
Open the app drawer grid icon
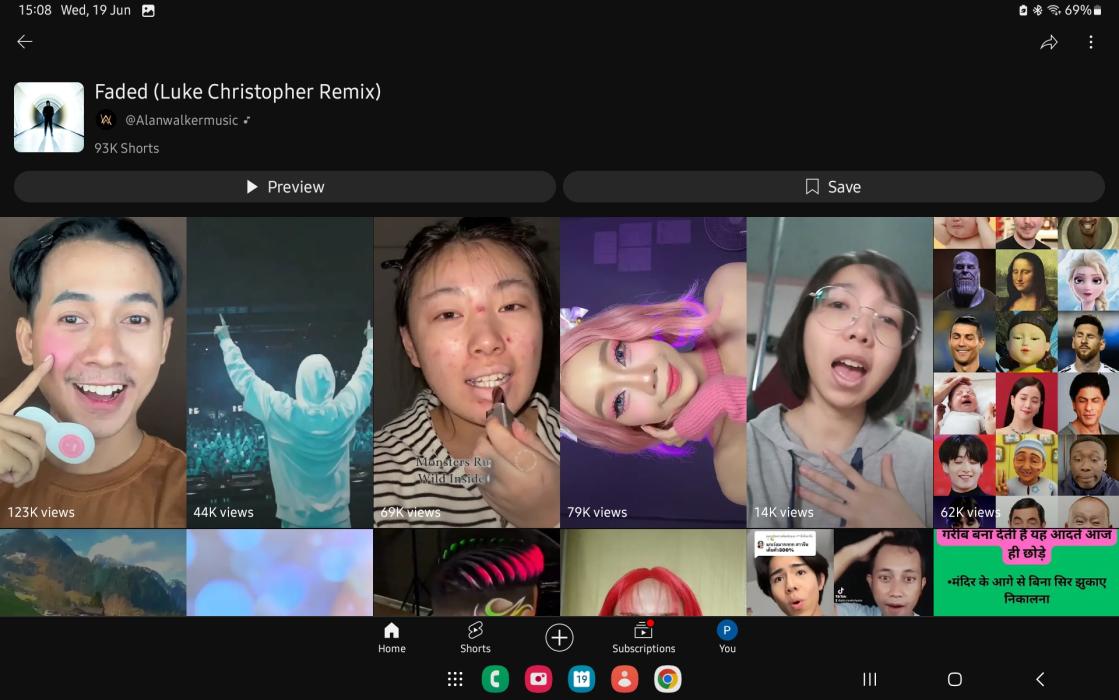coord(455,680)
